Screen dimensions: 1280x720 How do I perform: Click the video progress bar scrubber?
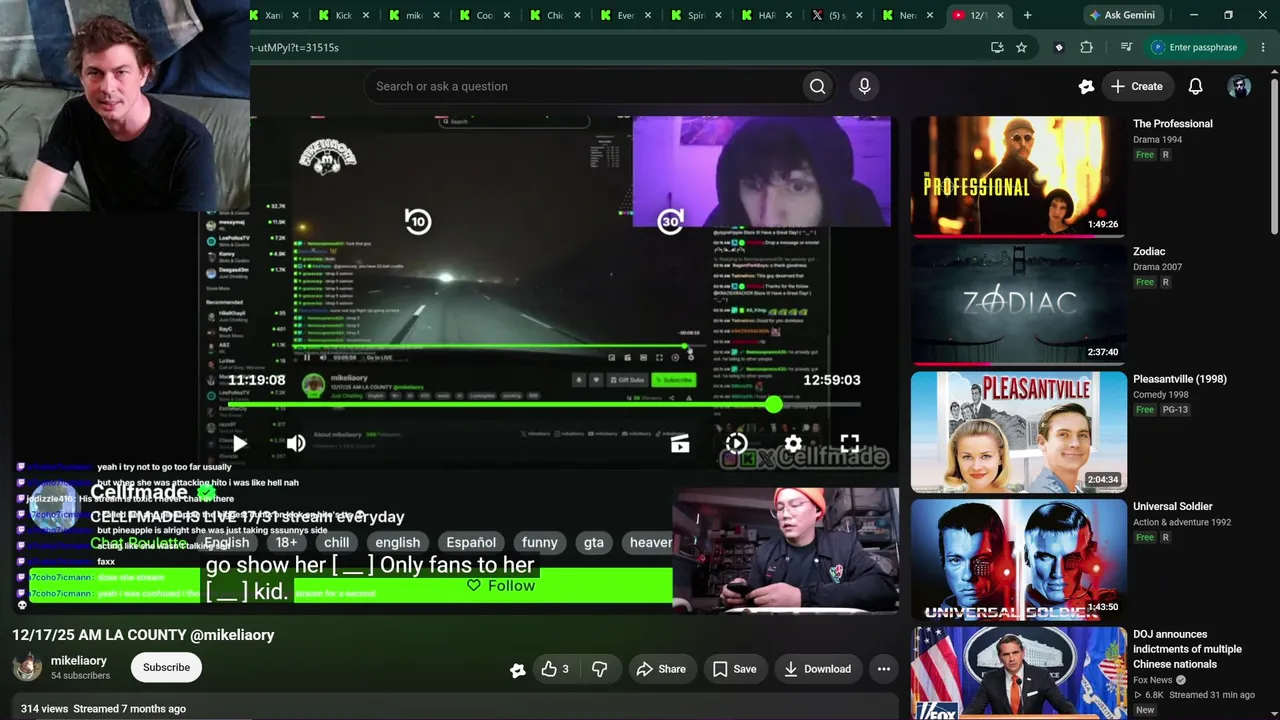click(774, 404)
